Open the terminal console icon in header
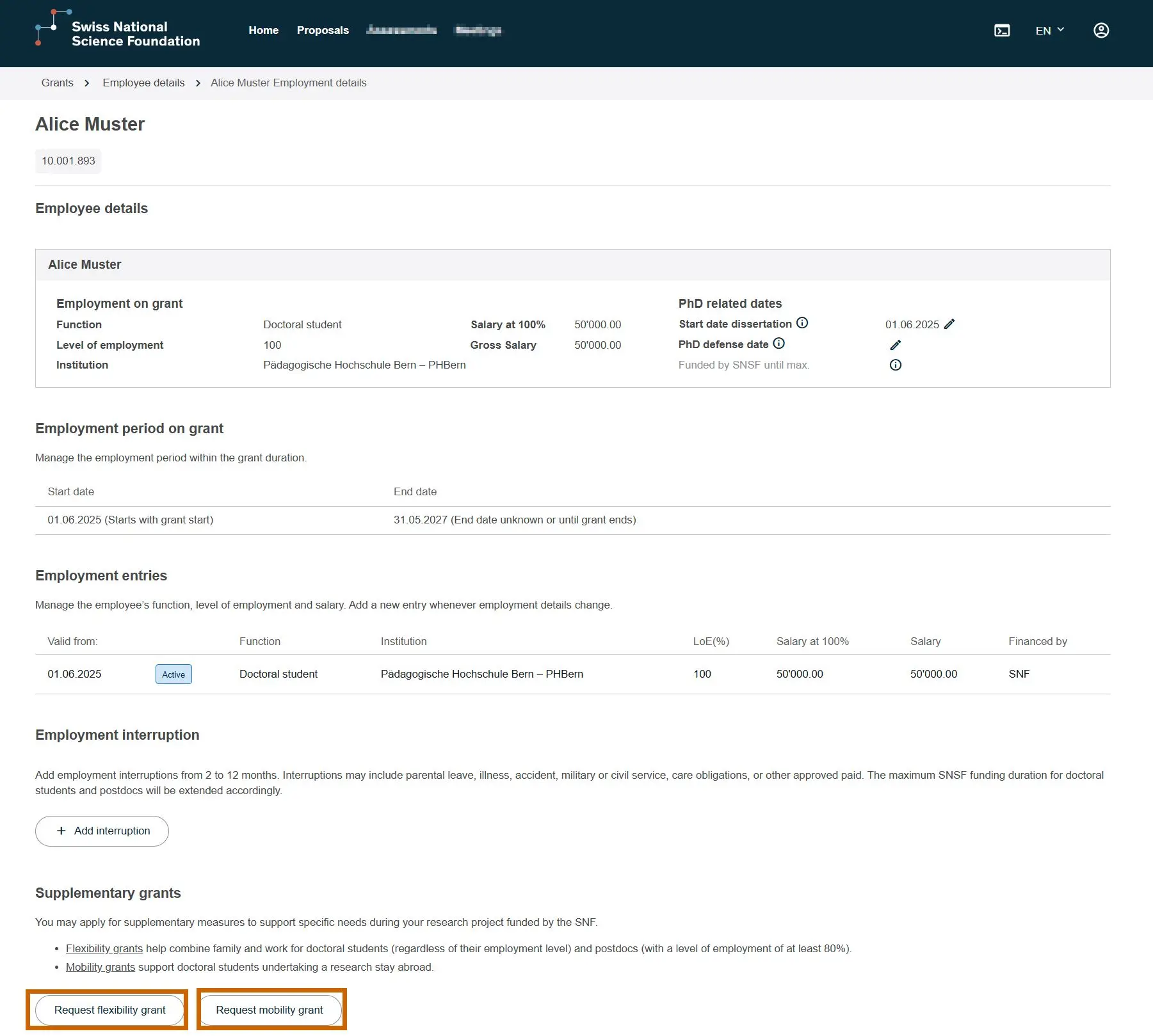 (x=1002, y=31)
